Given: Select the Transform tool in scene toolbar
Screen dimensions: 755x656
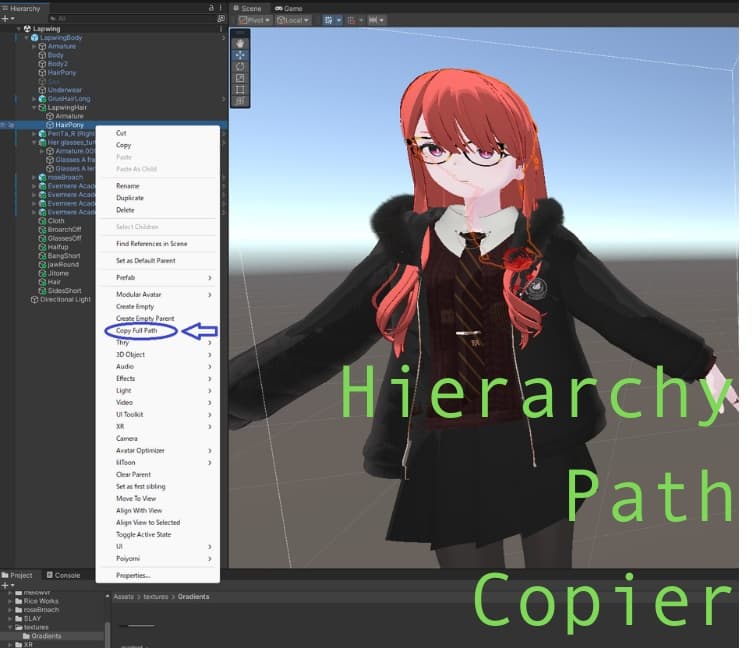Looking at the screenshot, I should point(240,101).
